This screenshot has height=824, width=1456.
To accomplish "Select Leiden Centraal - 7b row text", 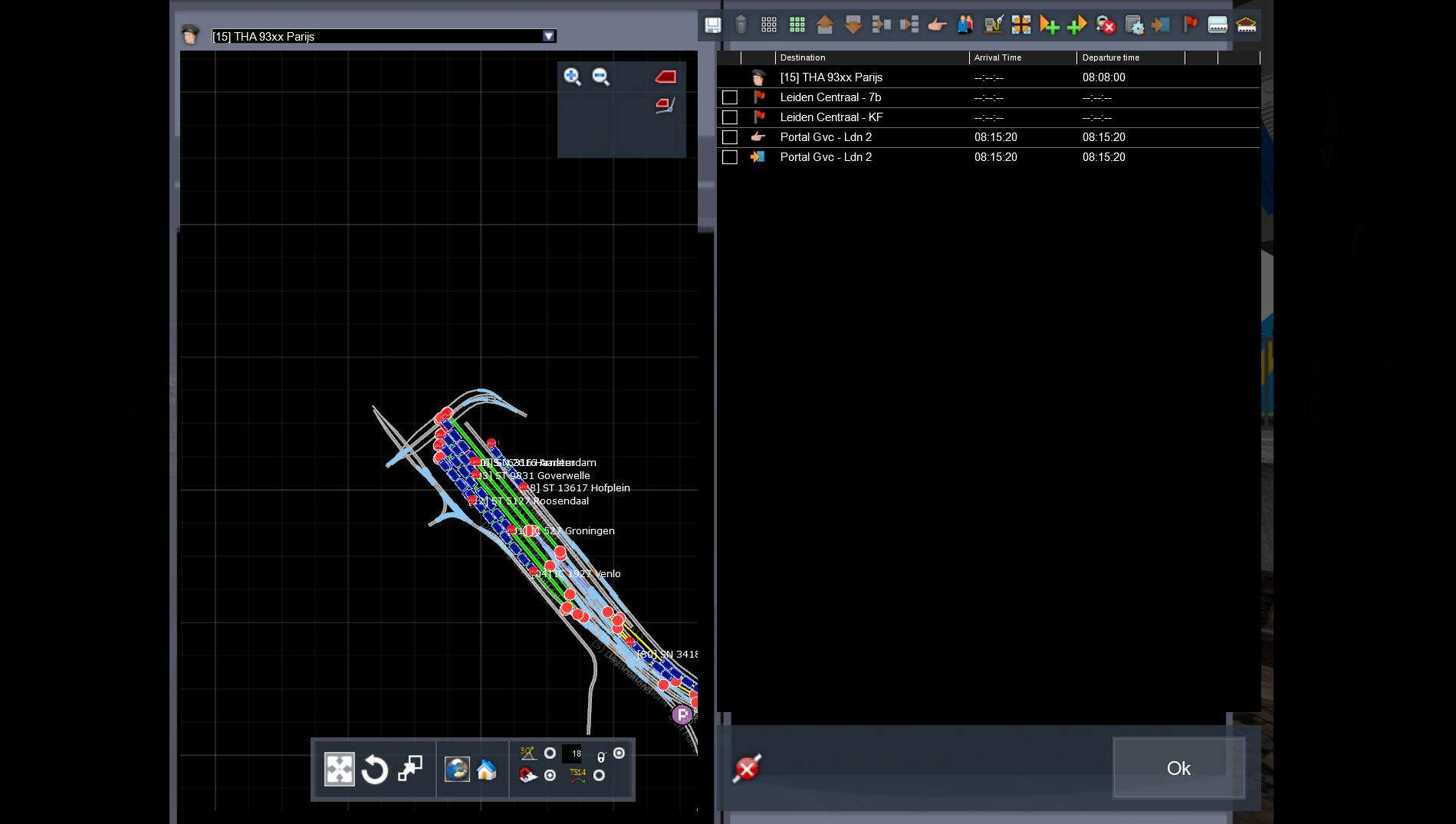I will click(x=830, y=97).
